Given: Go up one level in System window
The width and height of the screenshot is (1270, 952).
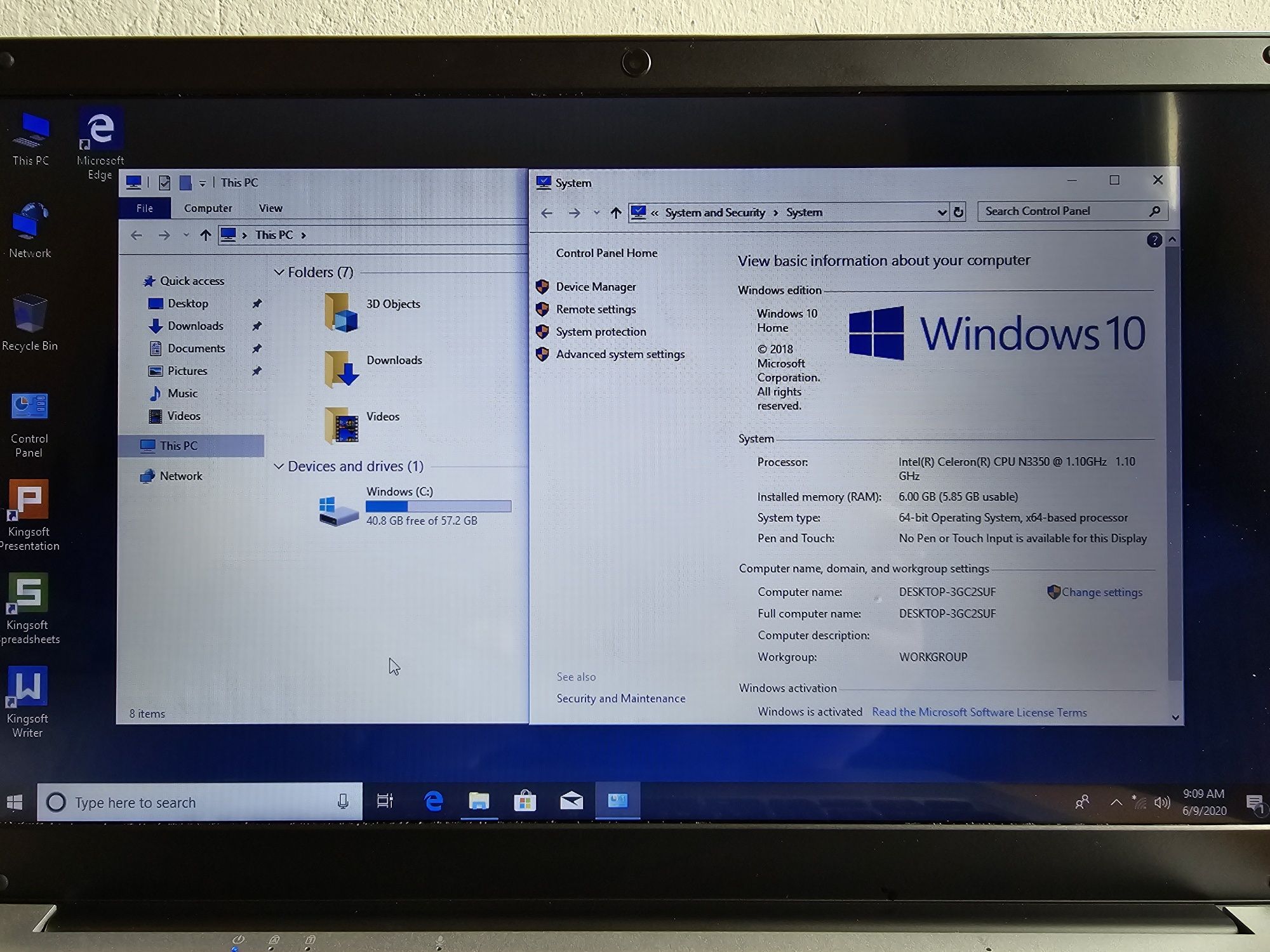Looking at the screenshot, I should click(616, 213).
